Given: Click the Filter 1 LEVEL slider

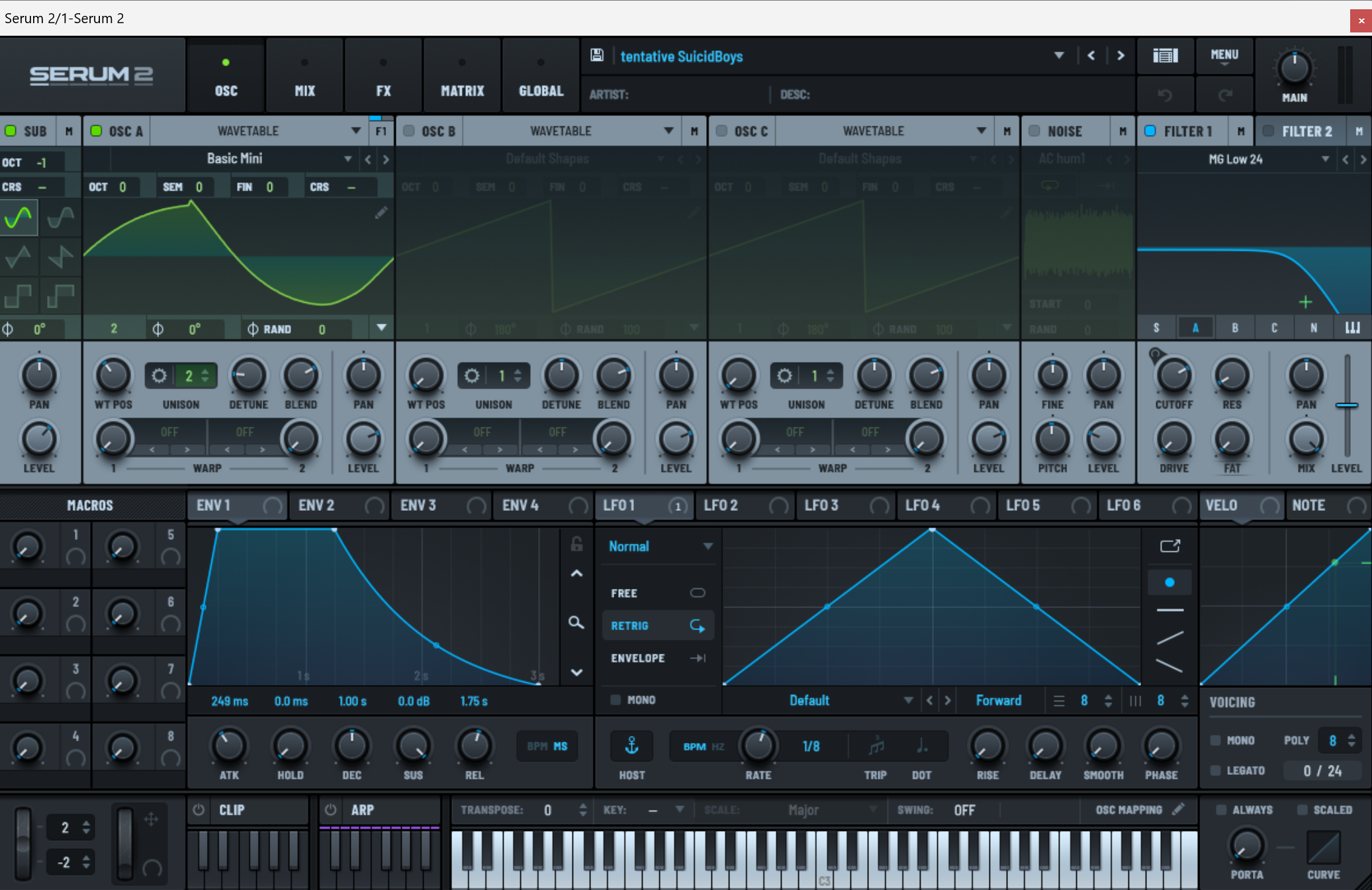Looking at the screenshot, I should pyautogui.click(x=1346, y=405).
